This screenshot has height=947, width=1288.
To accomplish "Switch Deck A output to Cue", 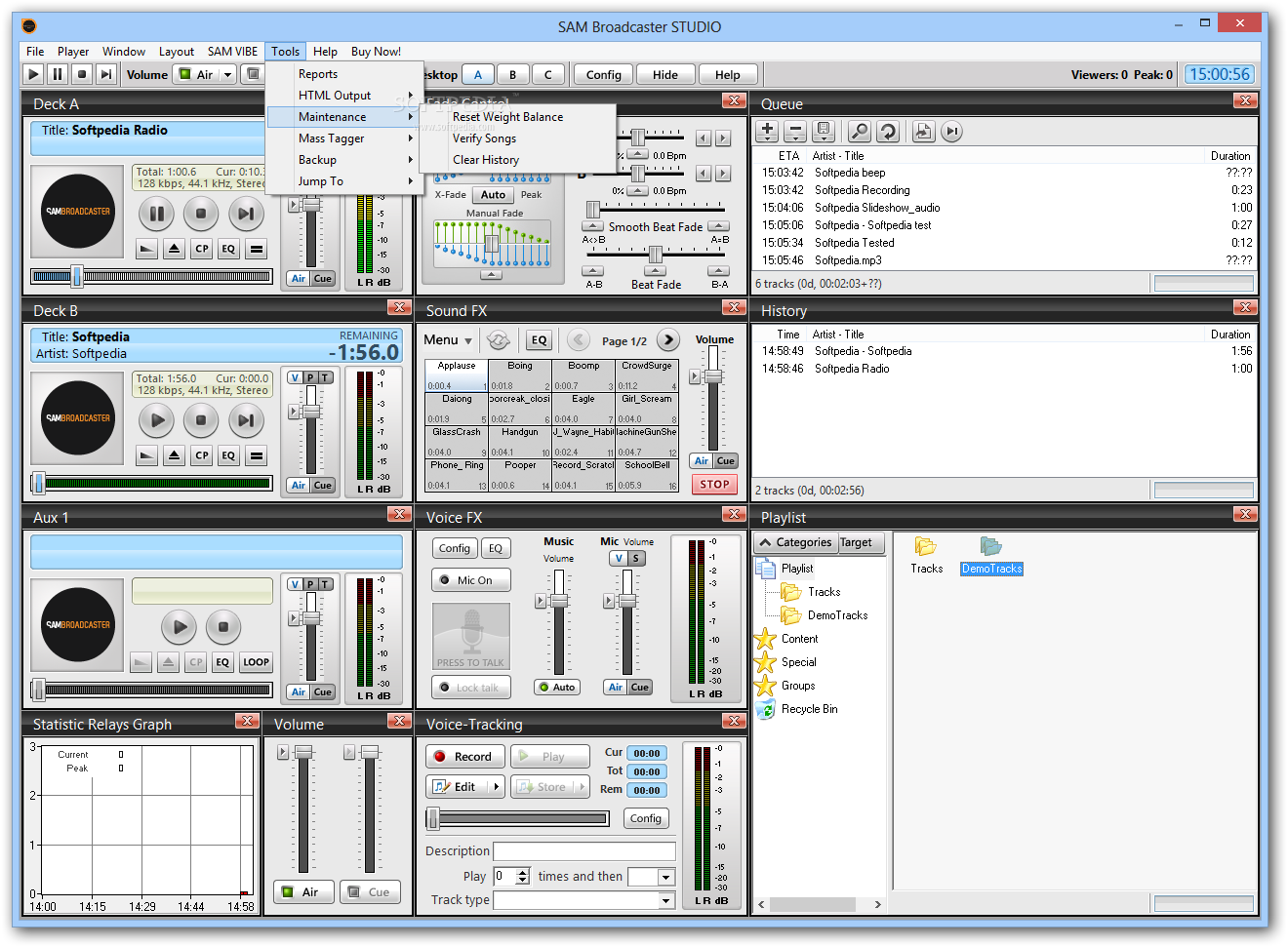I will click(323, 279).
